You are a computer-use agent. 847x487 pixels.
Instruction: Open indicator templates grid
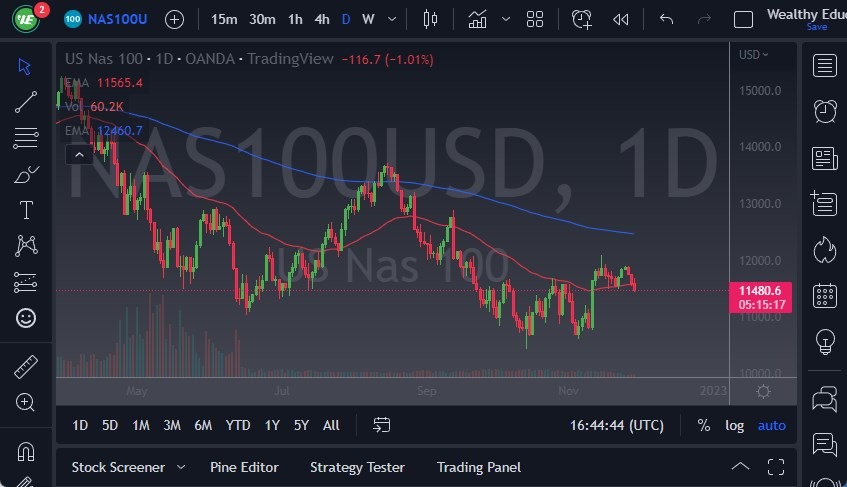tap(535, 19)
